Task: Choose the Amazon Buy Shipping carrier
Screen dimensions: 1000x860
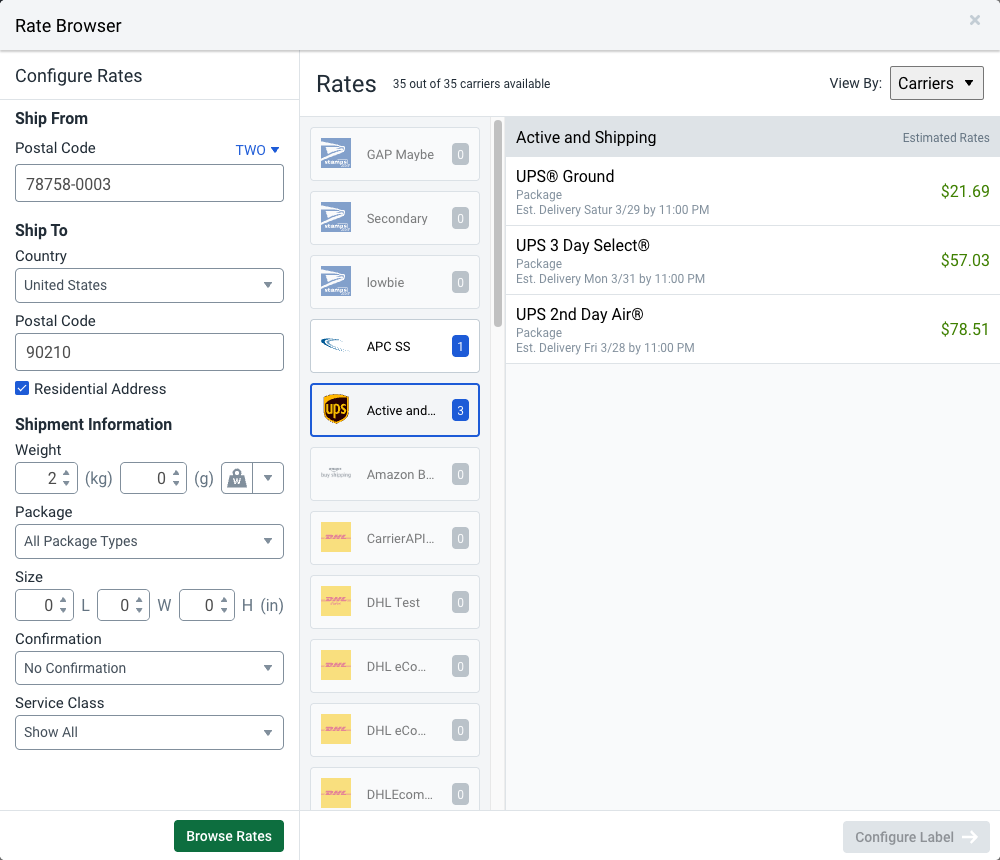Action: pos(395,474)
